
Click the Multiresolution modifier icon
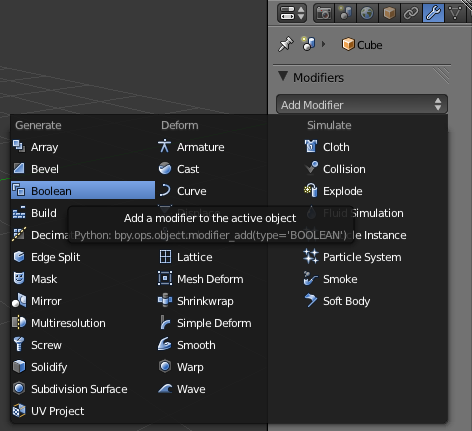[x=19, y=323]
